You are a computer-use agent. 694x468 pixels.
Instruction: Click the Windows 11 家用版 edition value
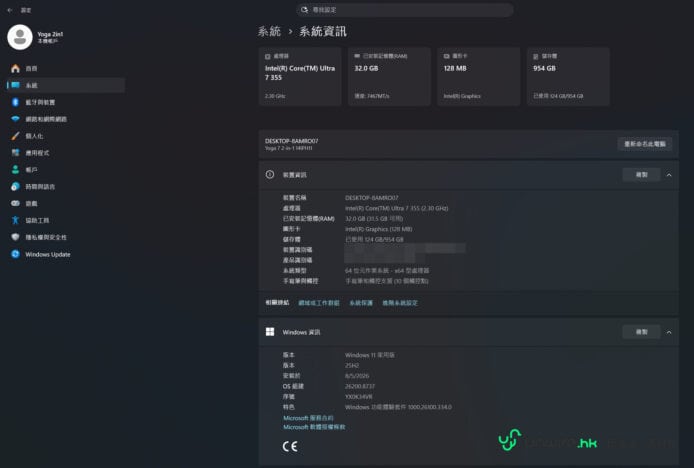pyautogui.click(x=370, y=355)
